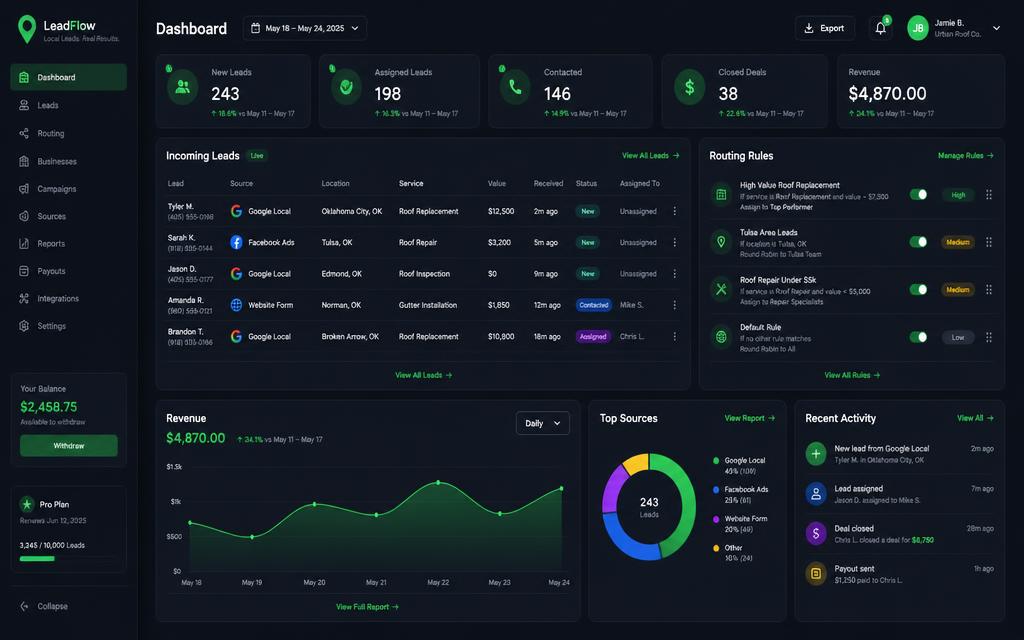Grab drag handle of High Value Roof Replacement

tap(989, 195)
